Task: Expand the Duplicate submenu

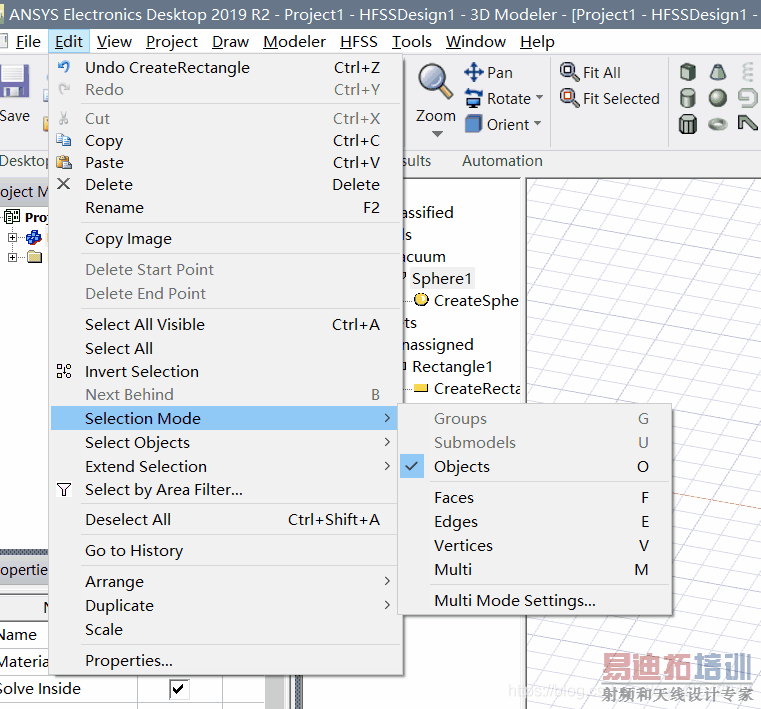Action: click(226, 605)
